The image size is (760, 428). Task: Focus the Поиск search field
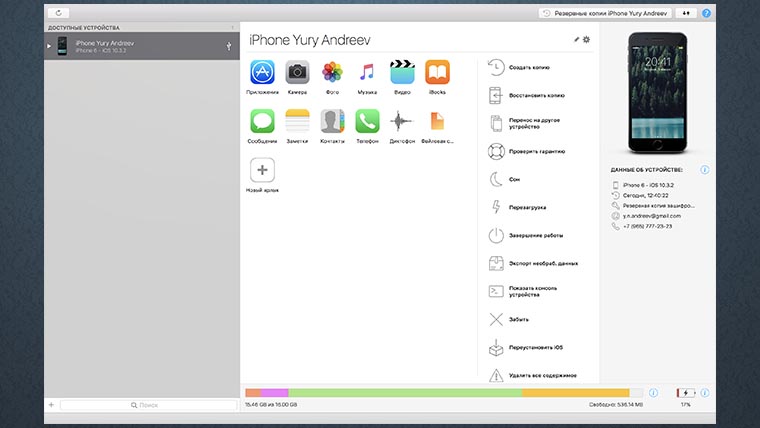click(x=148, y=405)
